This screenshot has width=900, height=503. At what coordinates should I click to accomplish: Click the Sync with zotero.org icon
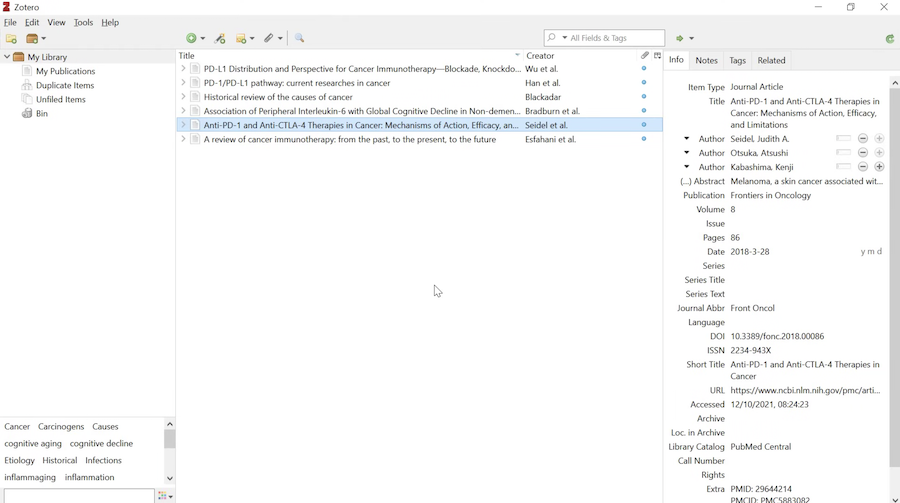tap(890, 39)
